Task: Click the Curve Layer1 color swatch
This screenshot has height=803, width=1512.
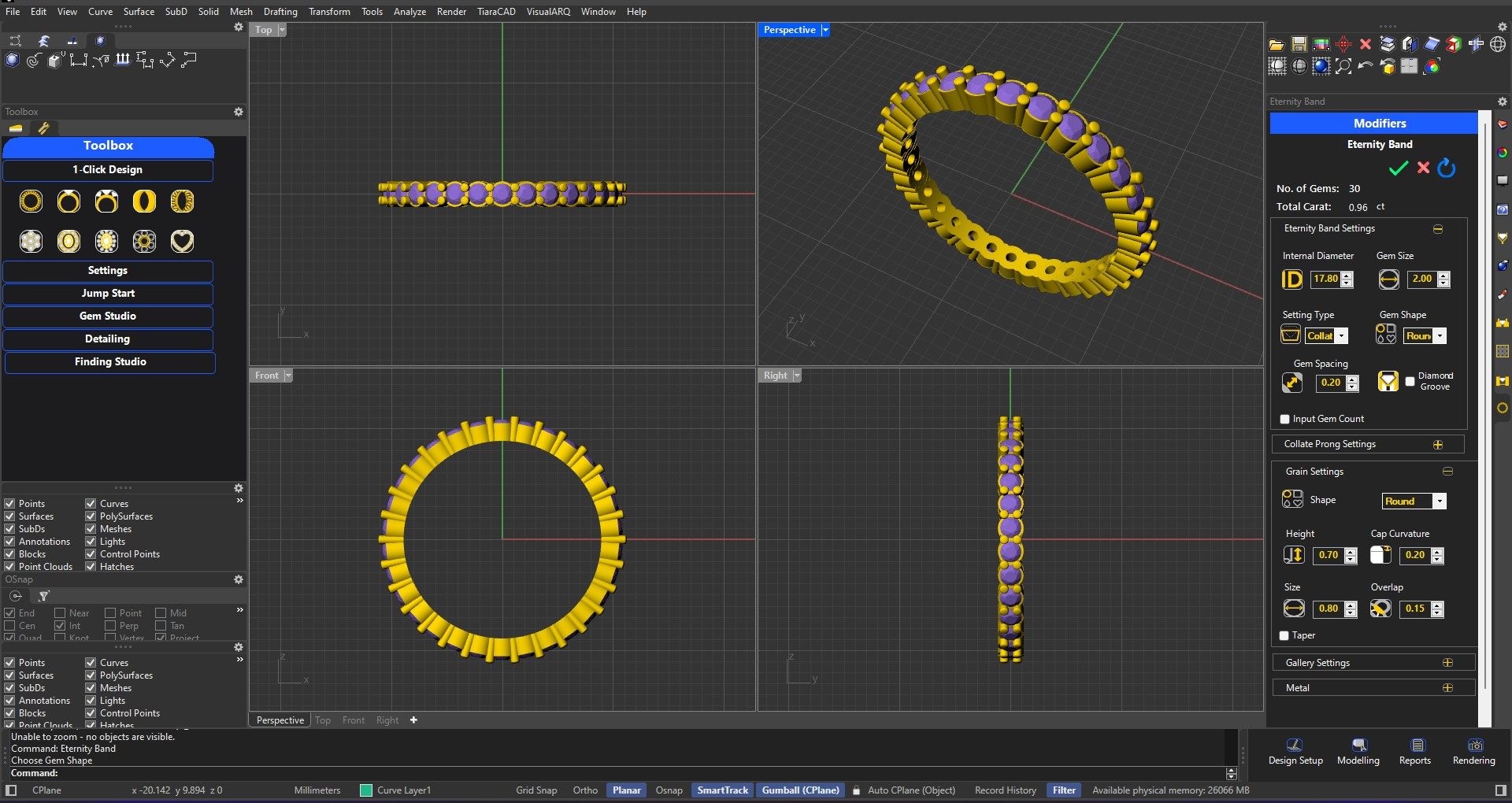Action: click(x=365, y=790)
